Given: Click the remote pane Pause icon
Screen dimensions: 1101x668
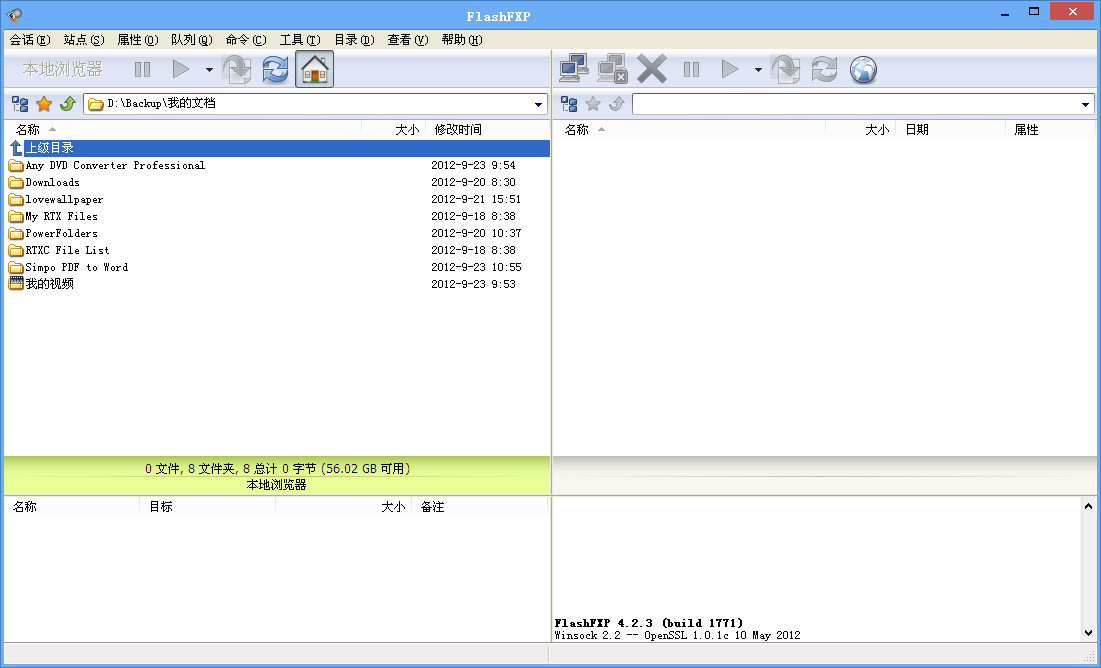Looking at the screenshot, I should point(692,70).
